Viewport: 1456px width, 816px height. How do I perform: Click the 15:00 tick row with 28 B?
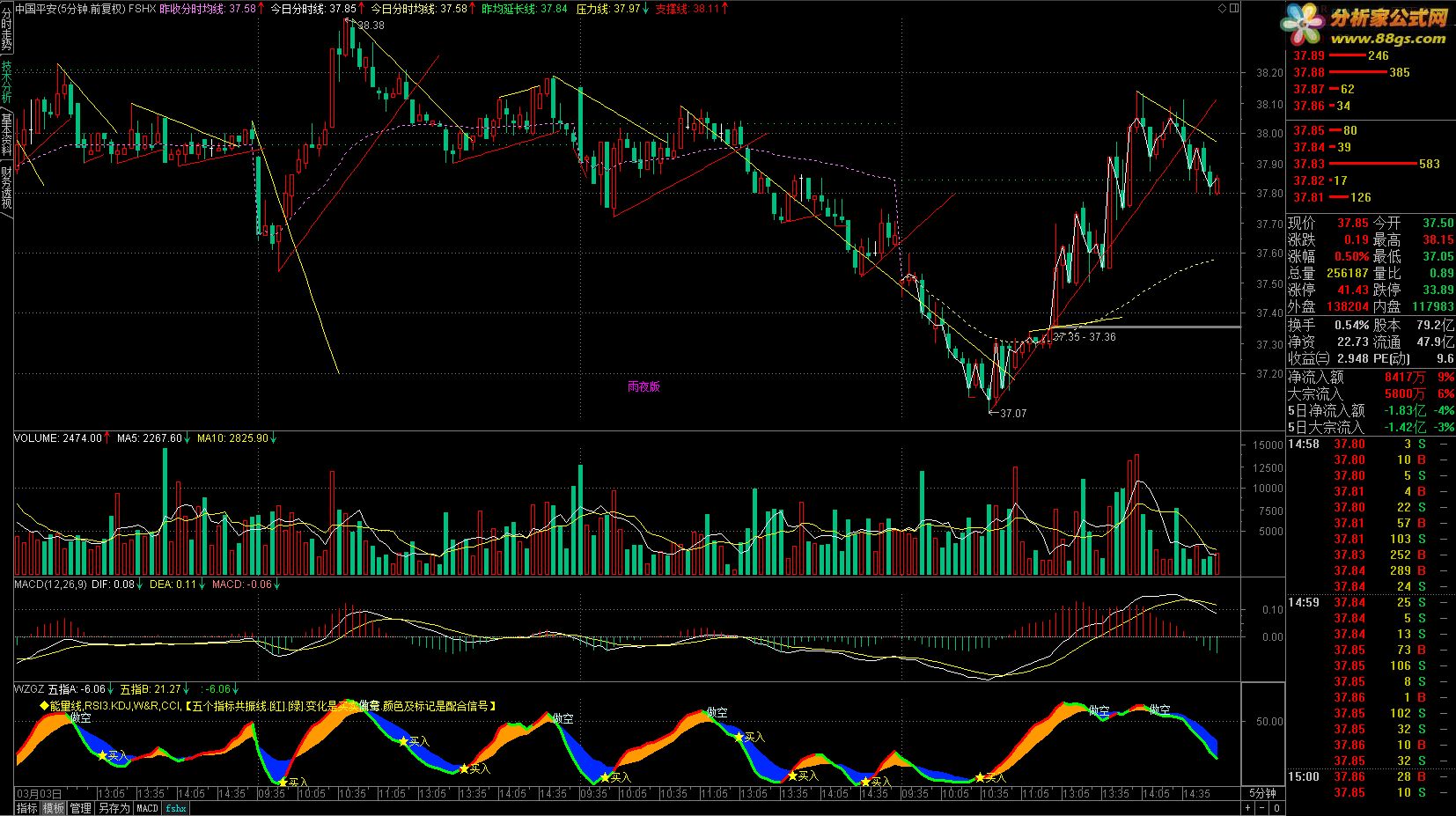[1371, 776]
